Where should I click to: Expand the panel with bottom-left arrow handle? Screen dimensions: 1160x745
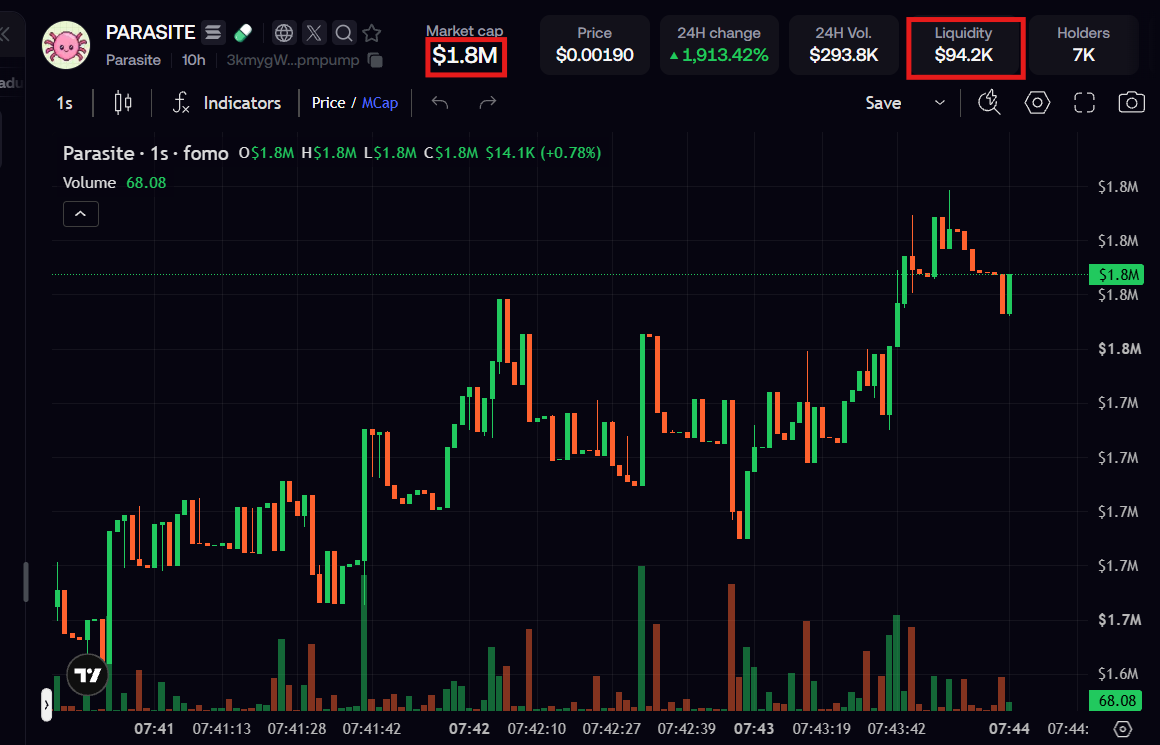pyautogui.click(x=47, y=704)
